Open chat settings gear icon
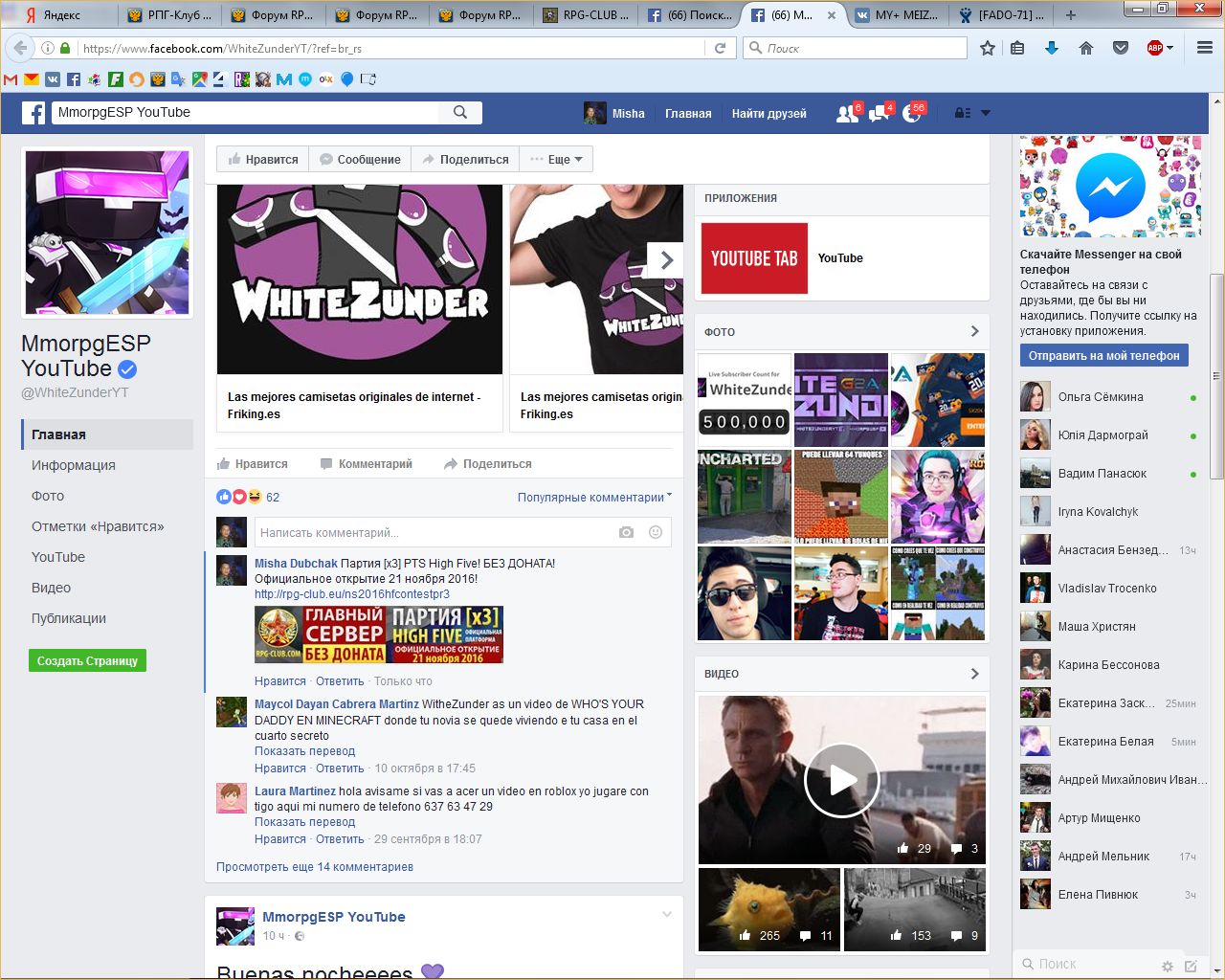The width and height of the screenshot is (1225, 980). [1167, 966]
